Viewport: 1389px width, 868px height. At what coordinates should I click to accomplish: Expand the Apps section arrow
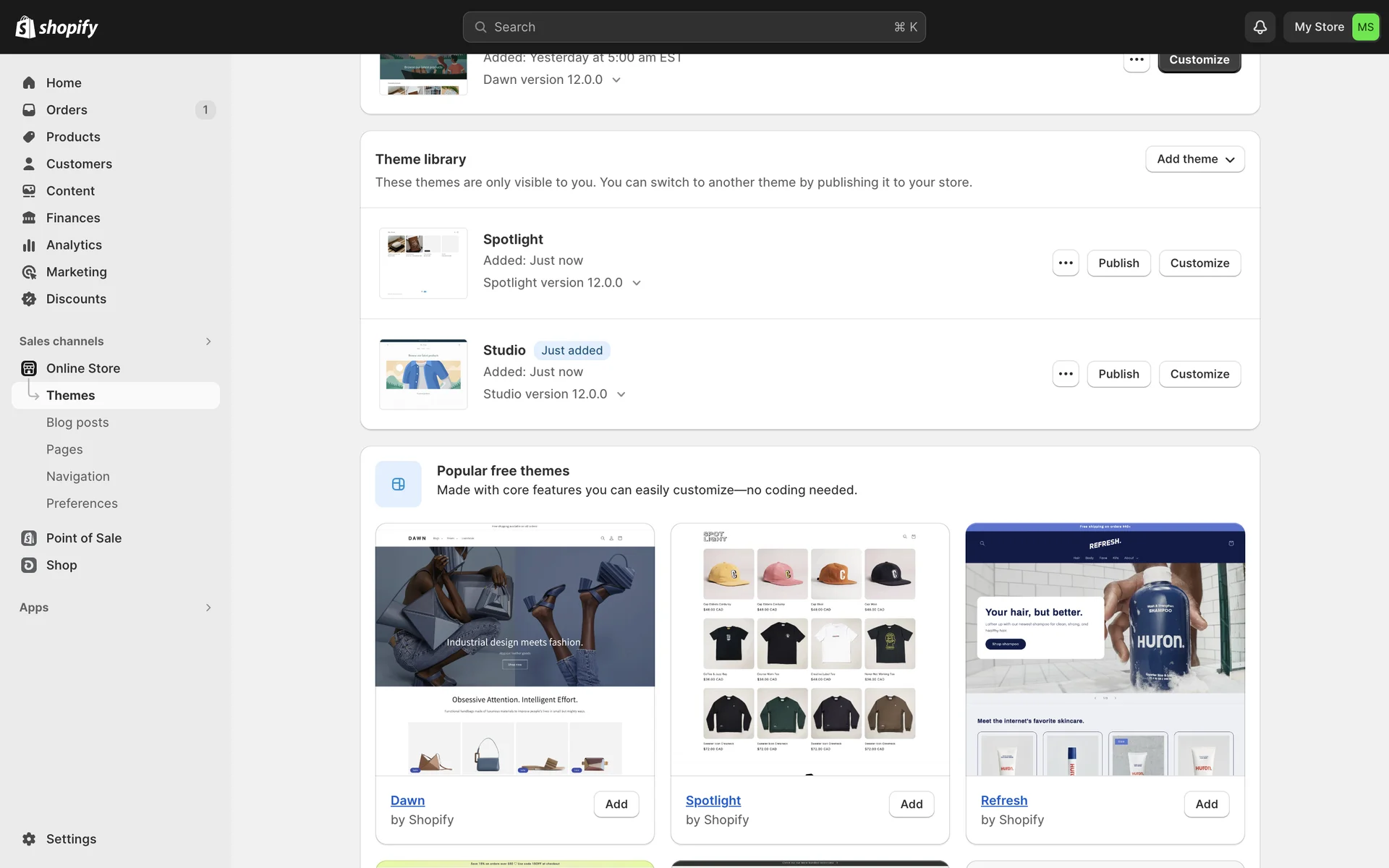click(x=208, y=608)
